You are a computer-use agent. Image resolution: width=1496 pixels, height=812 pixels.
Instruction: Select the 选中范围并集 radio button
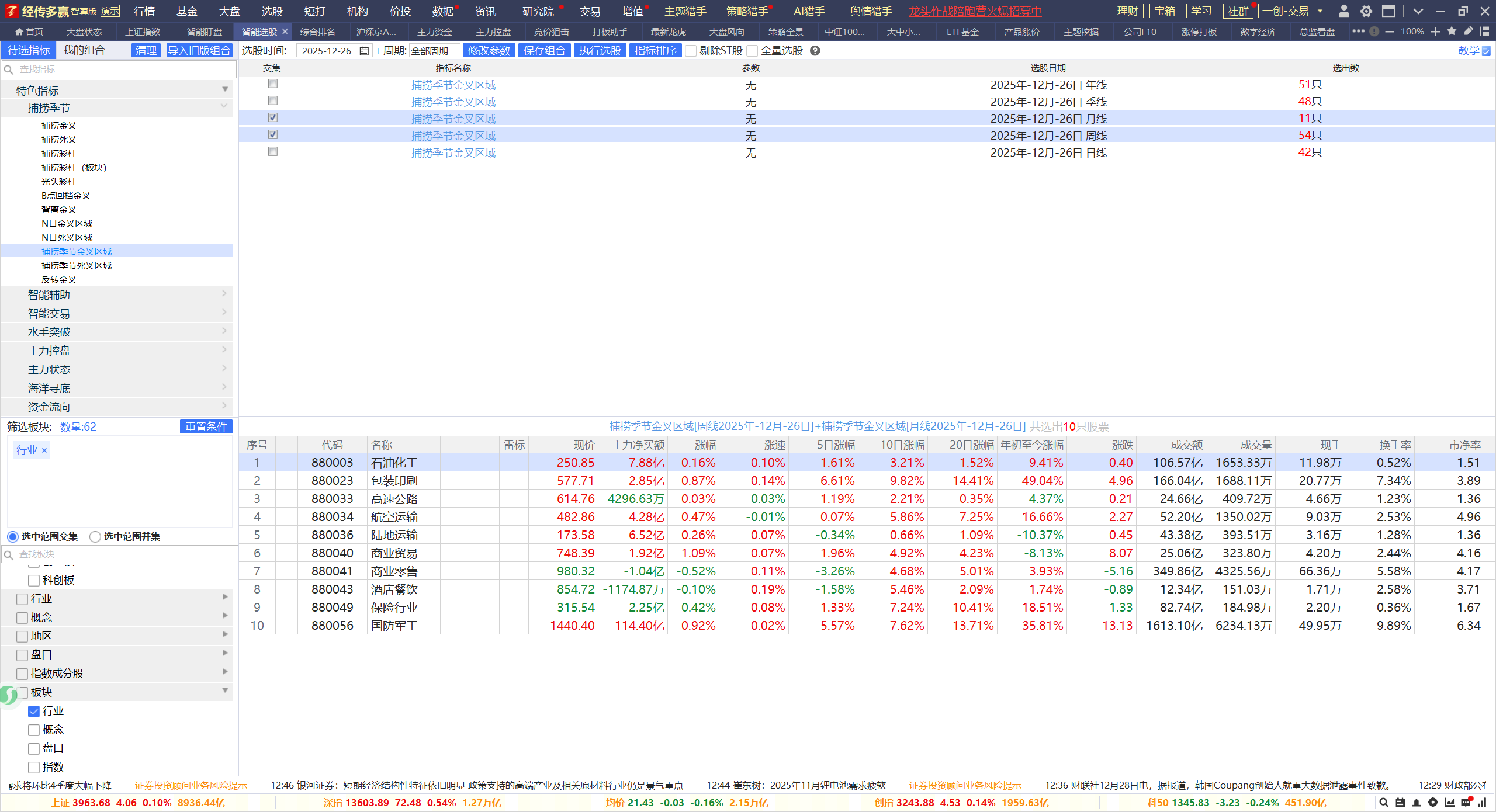(95, 536)
